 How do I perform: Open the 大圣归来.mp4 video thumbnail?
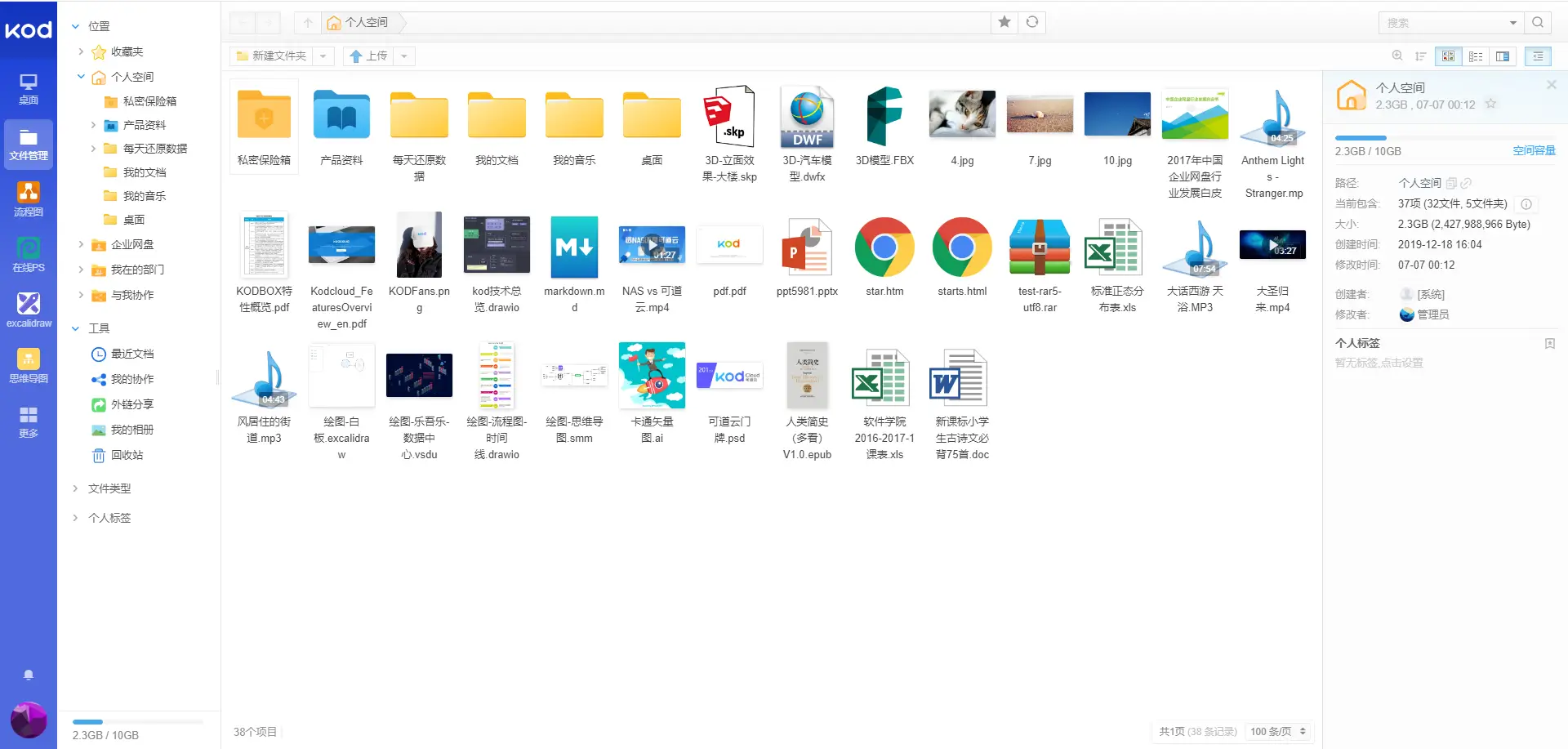(x=1272, y=245)
